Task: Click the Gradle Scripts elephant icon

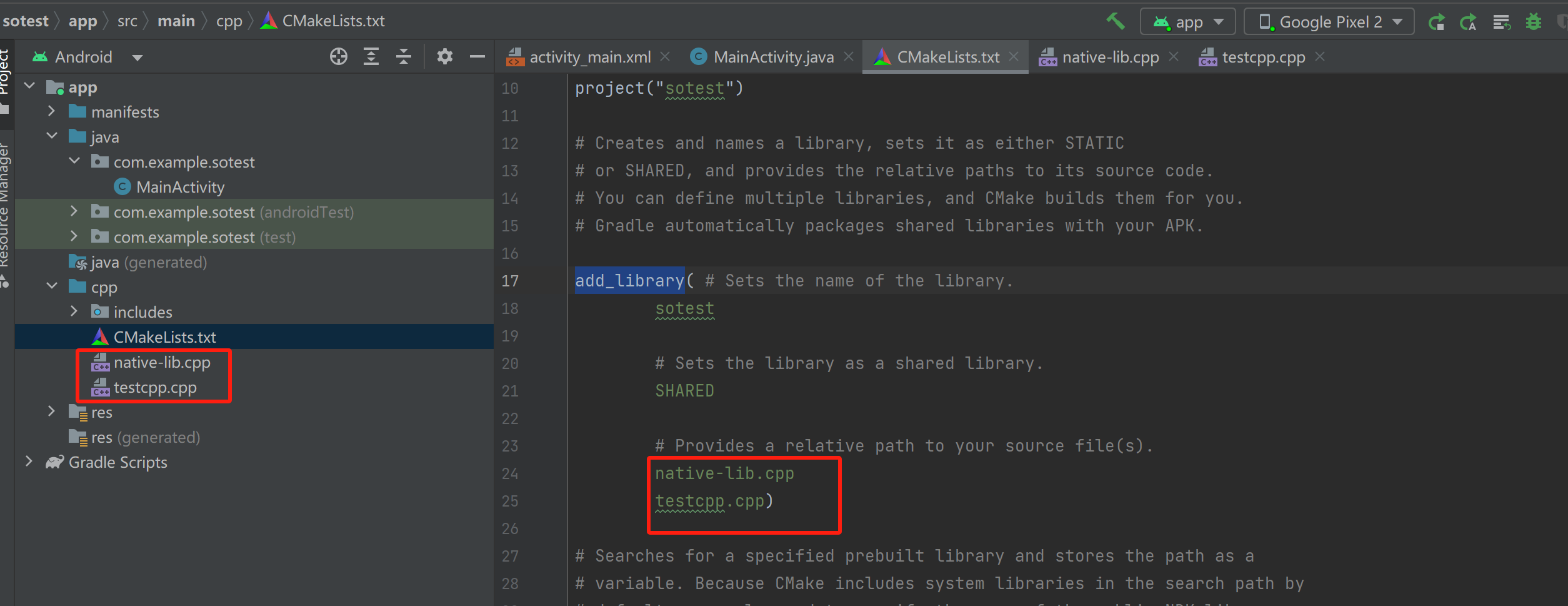Action: point(55,462)
